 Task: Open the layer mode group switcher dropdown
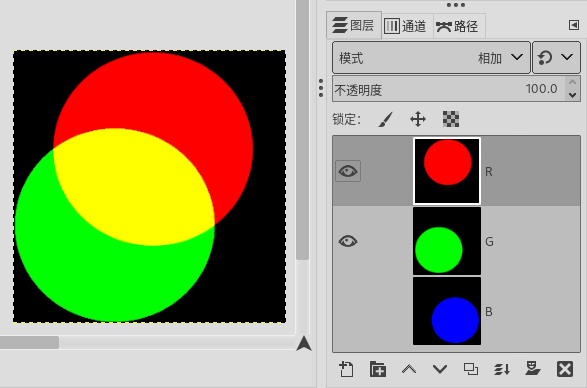tap(556, 58)
